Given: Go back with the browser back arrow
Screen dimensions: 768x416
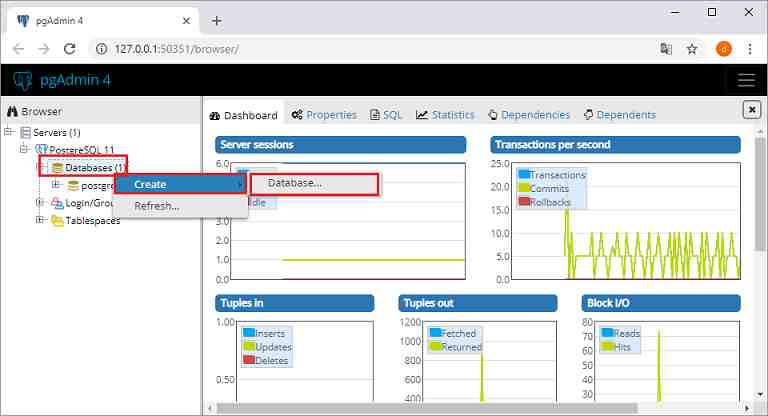Looking at the screenshot, I should tap(18, 49).
